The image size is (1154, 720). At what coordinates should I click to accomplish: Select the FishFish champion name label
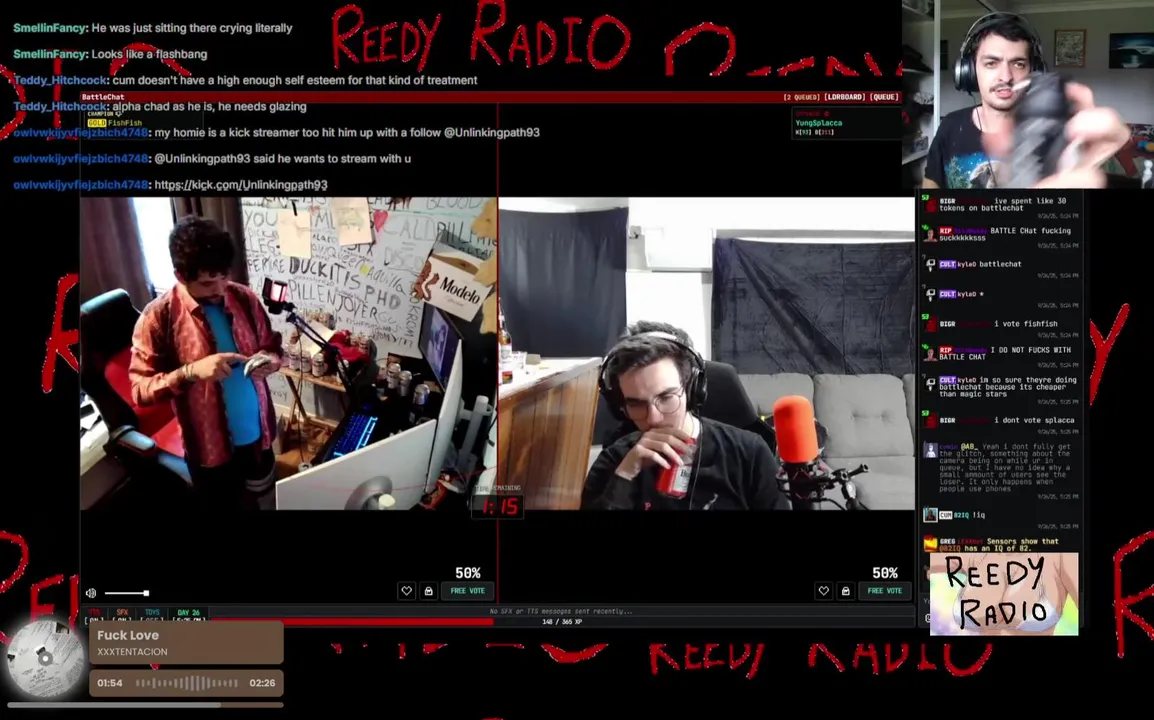pyautogui.click(x=125, y=123)
